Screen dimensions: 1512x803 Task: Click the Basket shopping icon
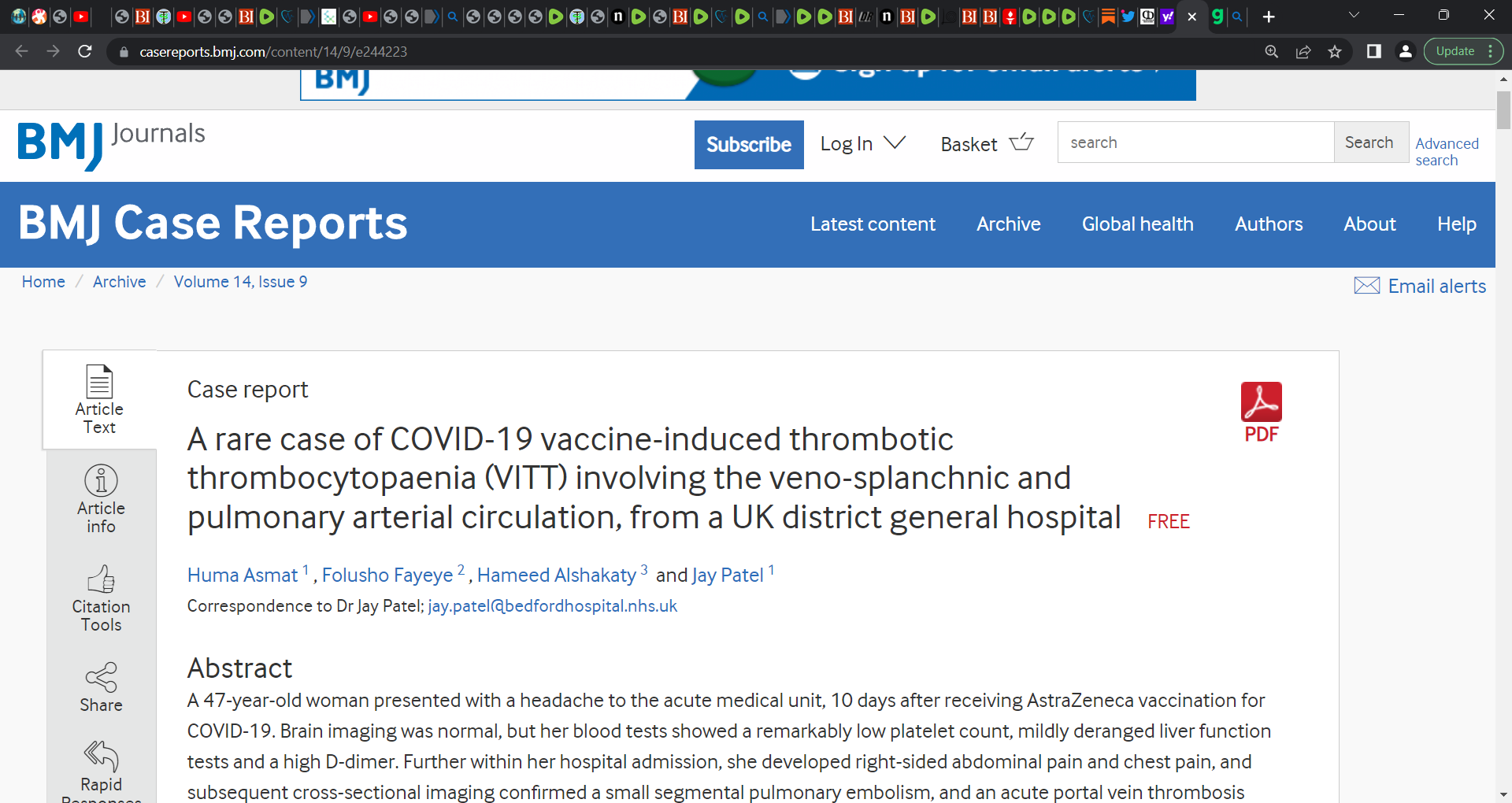[x=1021, y=142]
